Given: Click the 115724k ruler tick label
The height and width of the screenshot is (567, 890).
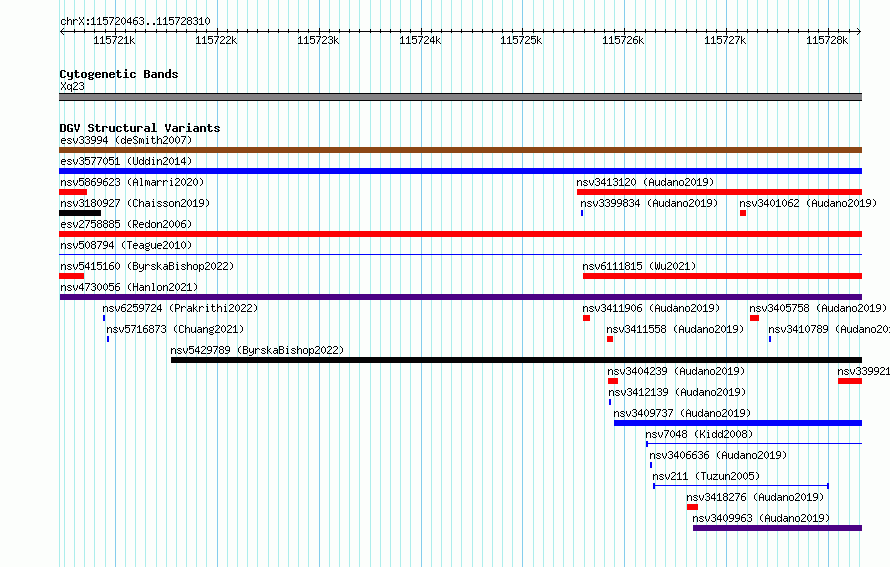Looking at the screenshot, I should click(420, 40).
